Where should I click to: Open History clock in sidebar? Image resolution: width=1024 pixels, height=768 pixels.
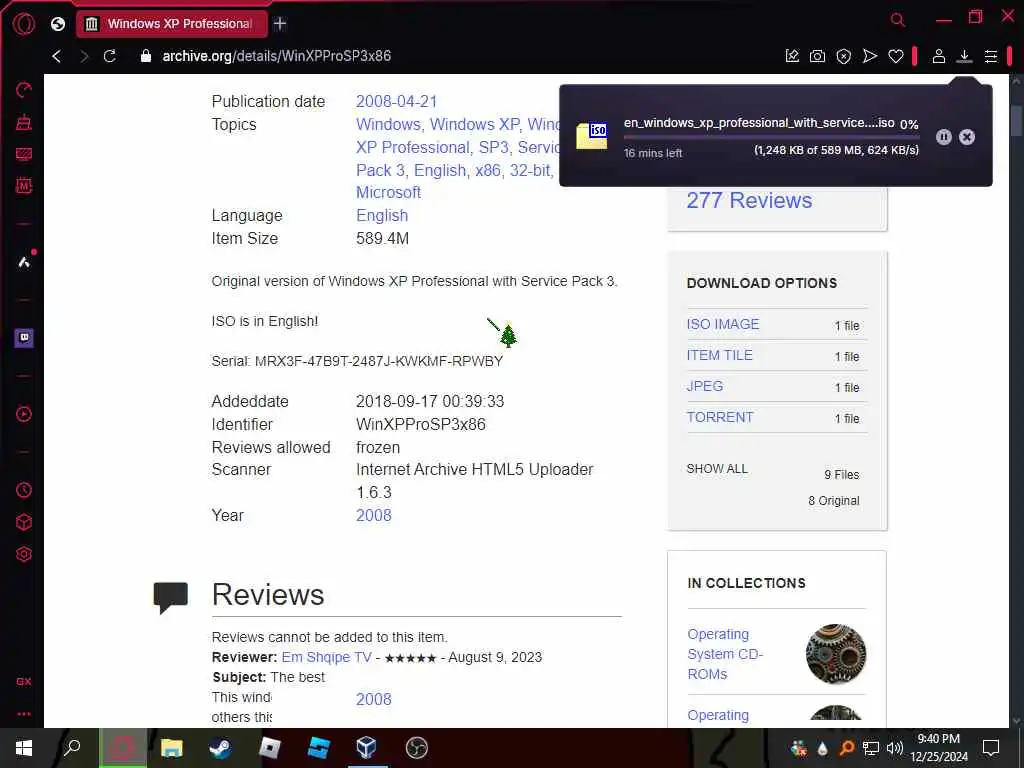click(x=24, y=490)
